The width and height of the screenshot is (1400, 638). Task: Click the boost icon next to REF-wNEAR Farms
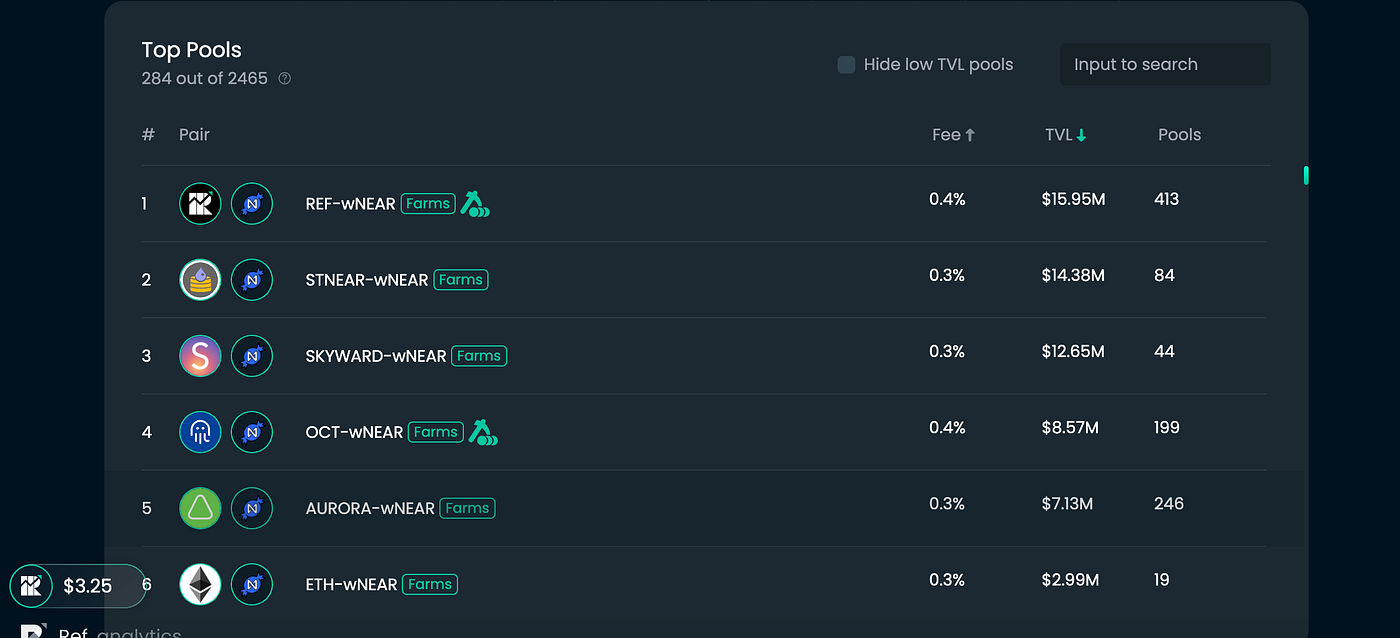[475, 204]
